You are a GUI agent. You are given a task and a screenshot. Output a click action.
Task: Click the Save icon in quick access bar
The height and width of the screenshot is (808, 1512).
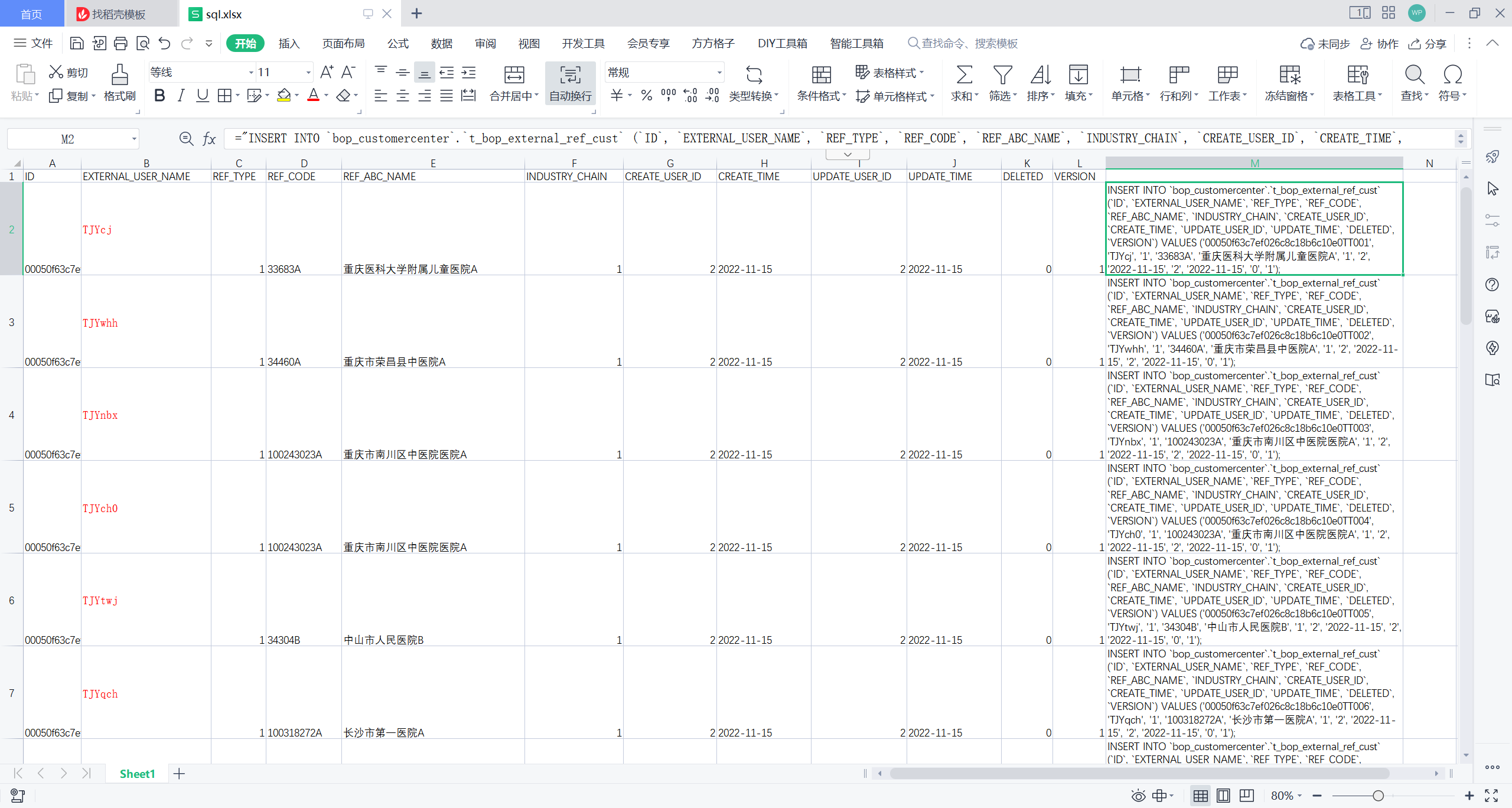tap(77, 43)
